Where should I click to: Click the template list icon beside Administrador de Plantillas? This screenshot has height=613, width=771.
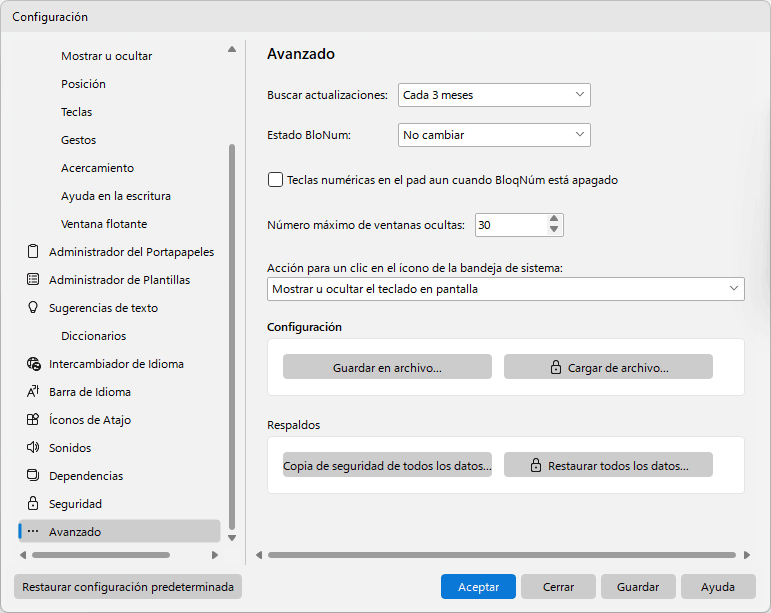coord(33,279)
